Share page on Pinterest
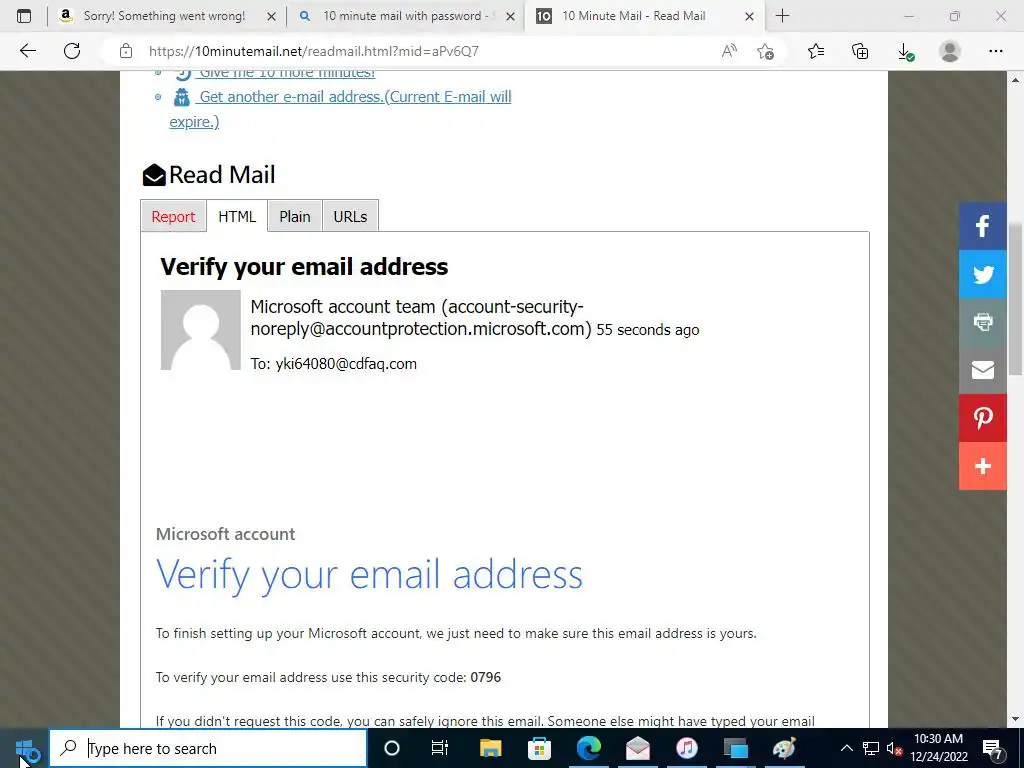 [x=982, y=418]
